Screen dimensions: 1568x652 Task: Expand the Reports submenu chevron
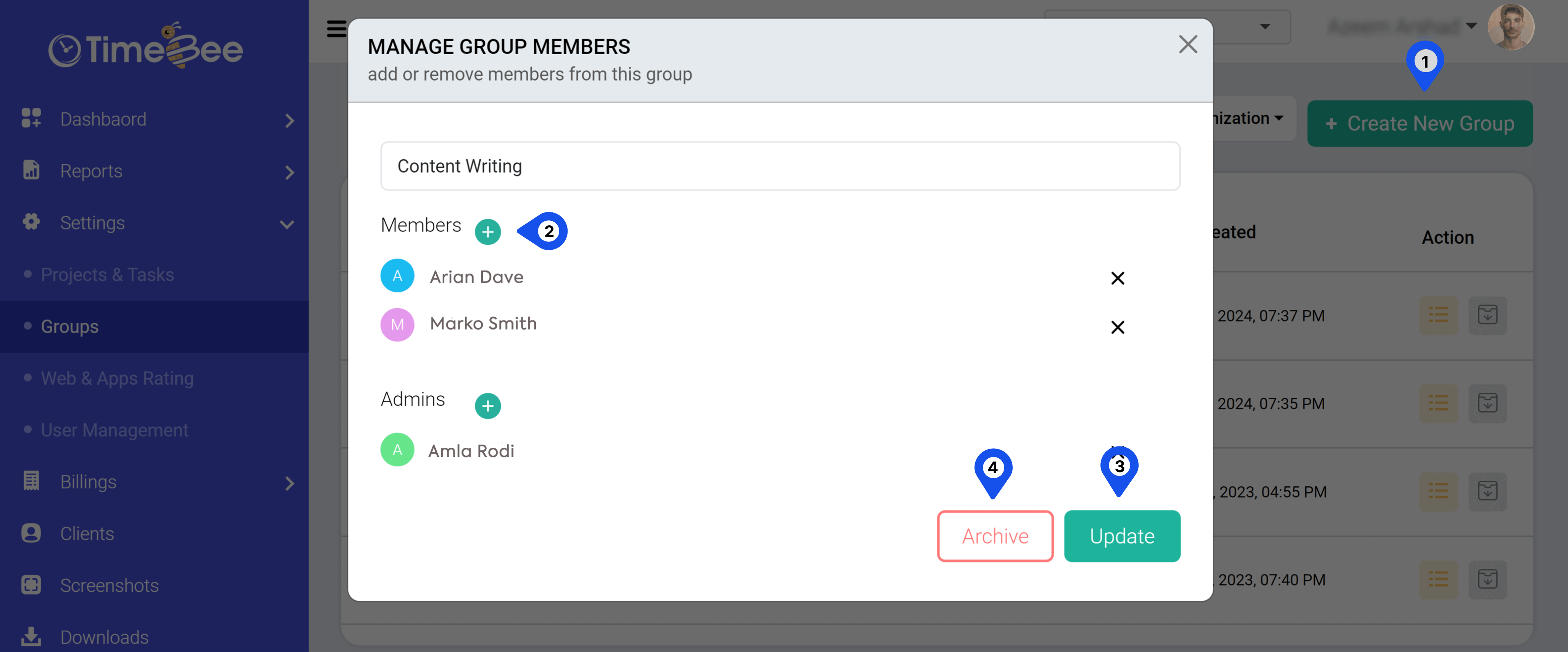coord(289,172)
